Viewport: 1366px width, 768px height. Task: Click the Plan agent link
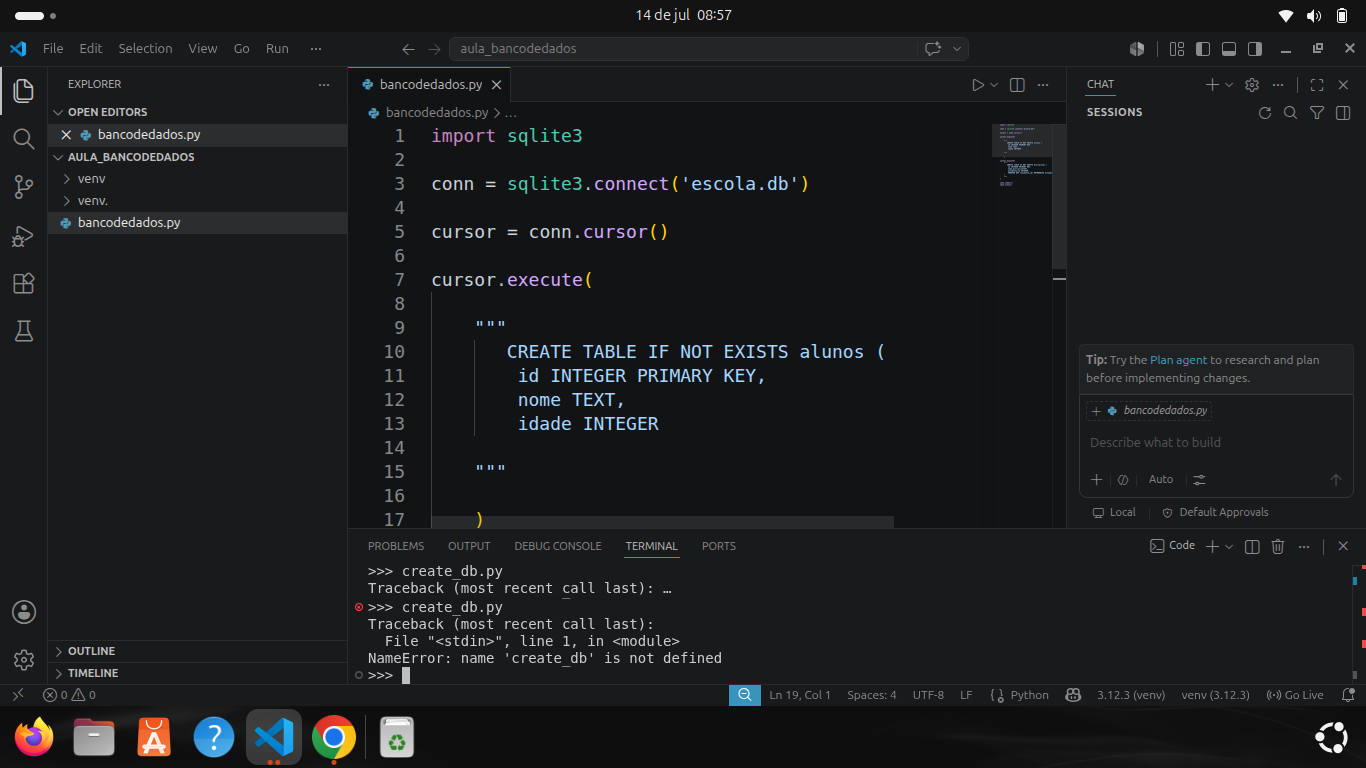coord(1178,360)
